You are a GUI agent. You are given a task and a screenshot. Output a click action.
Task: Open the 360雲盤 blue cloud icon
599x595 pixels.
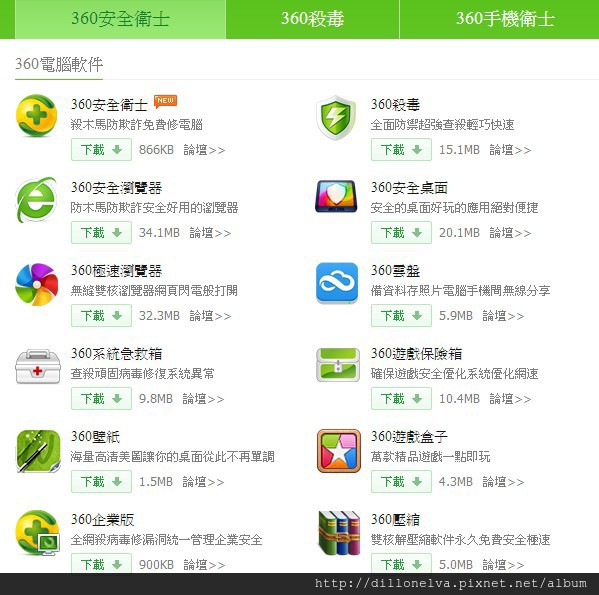(337, 283)
